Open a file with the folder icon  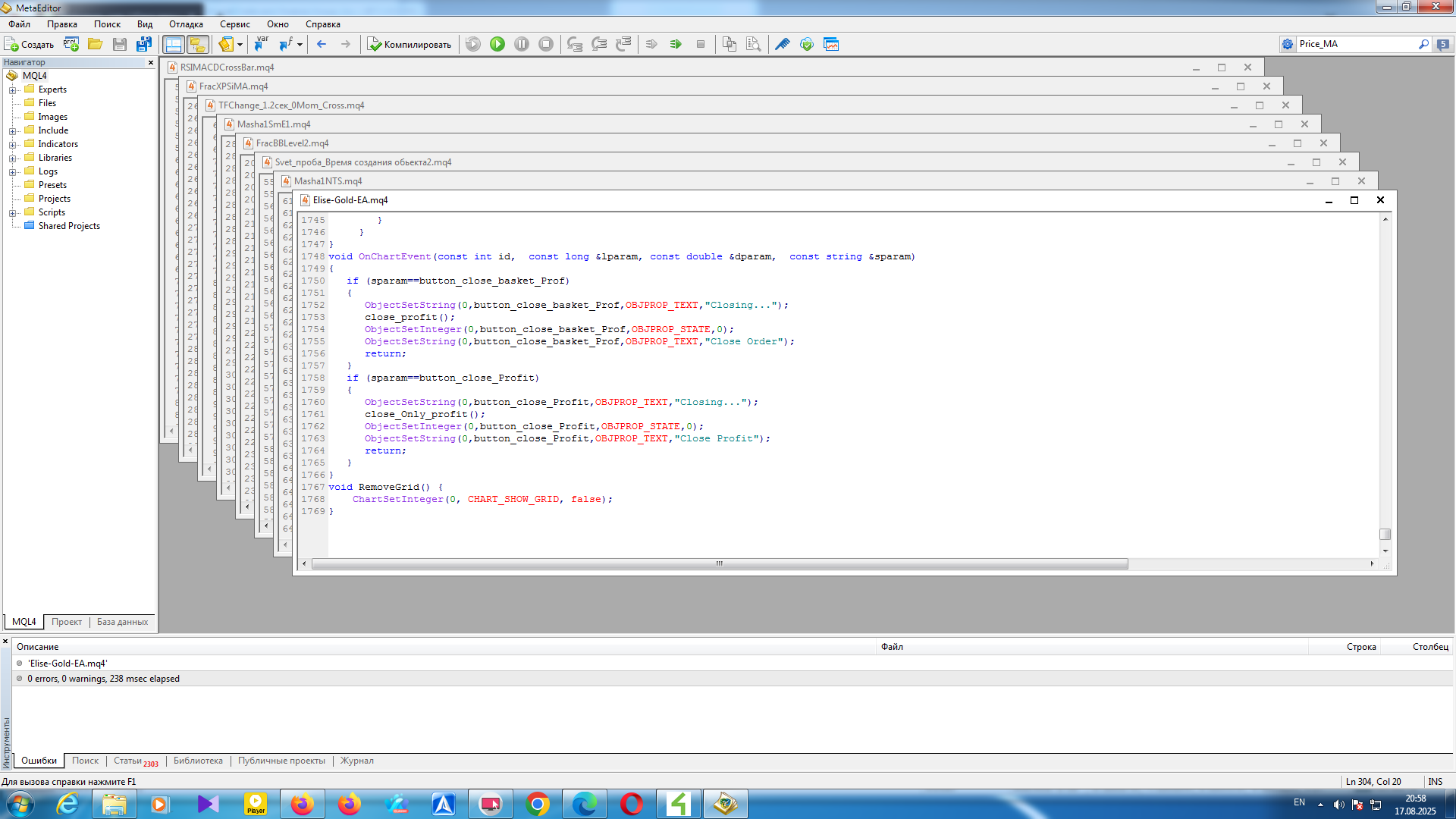click(x=95, y=44)
